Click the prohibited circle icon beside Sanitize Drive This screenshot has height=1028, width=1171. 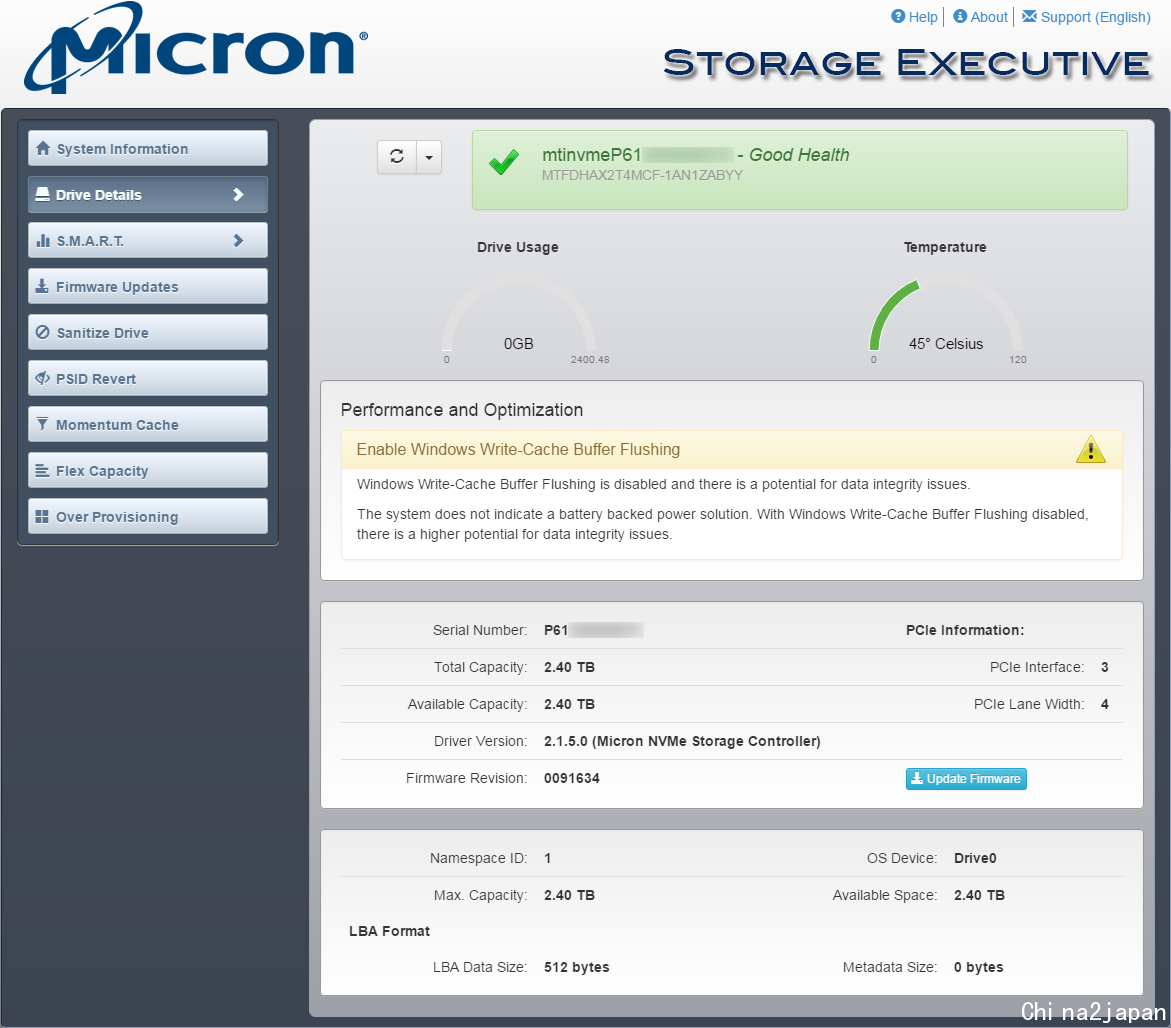coord(43,332)
